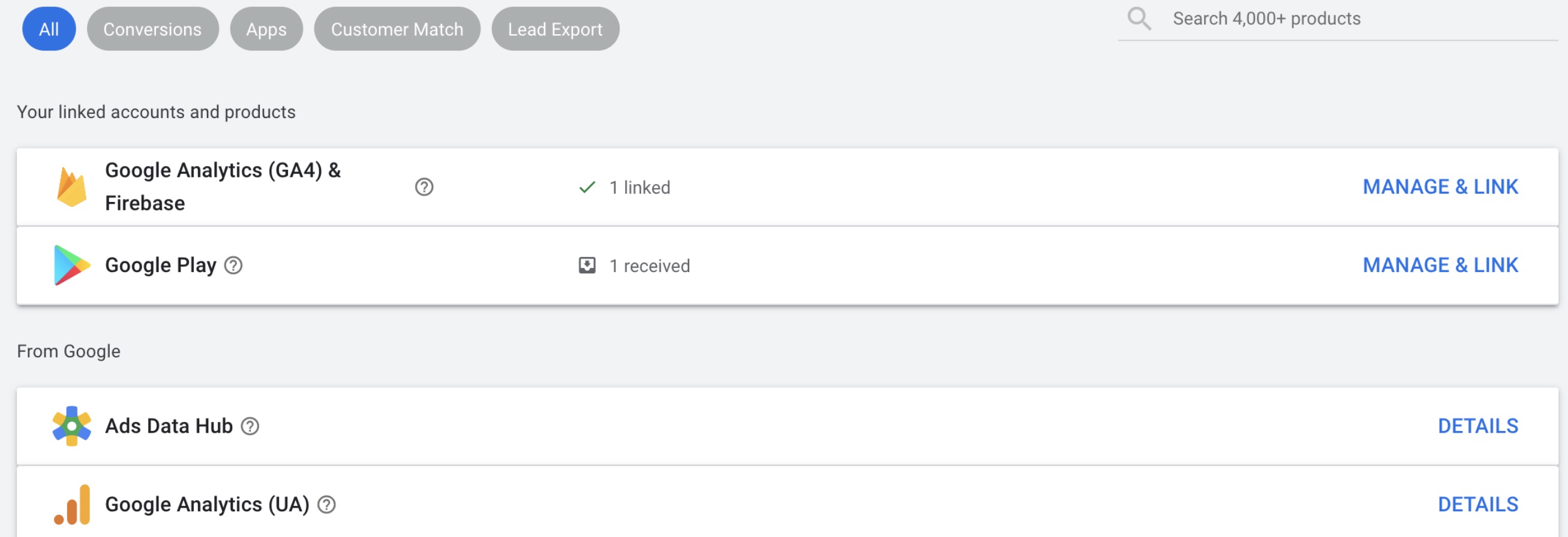Open Details for Ads Data Hub
Screen dimensions: 1568x537
click(1477, 426)
